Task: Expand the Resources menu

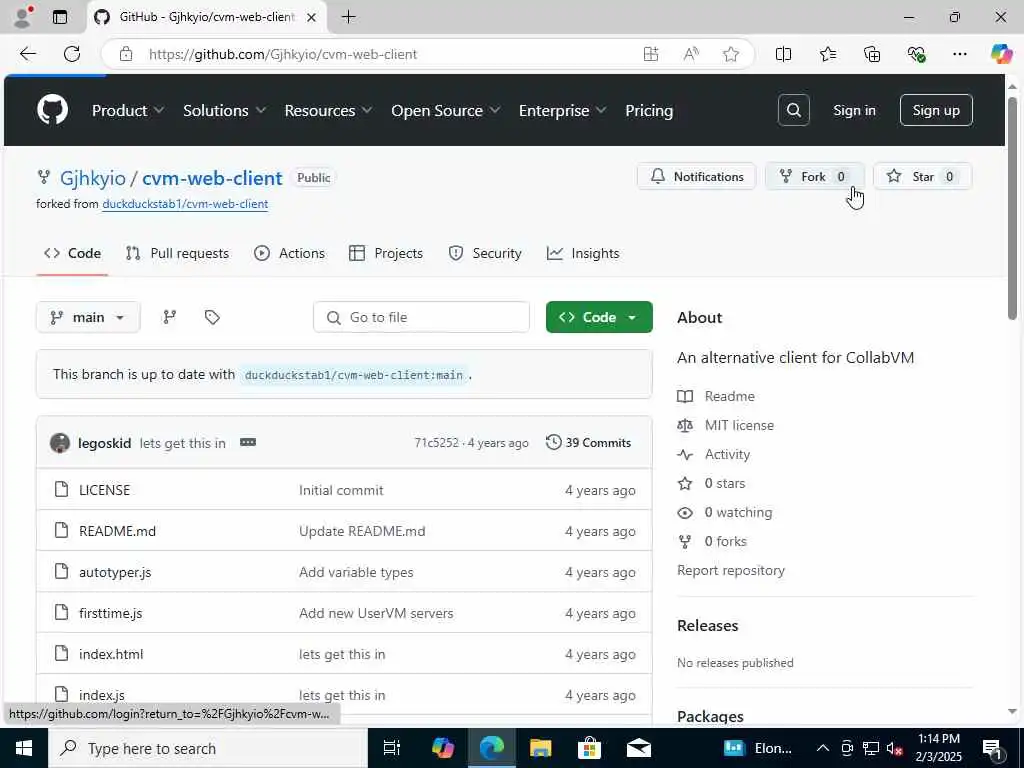Action: pos(328,110)
